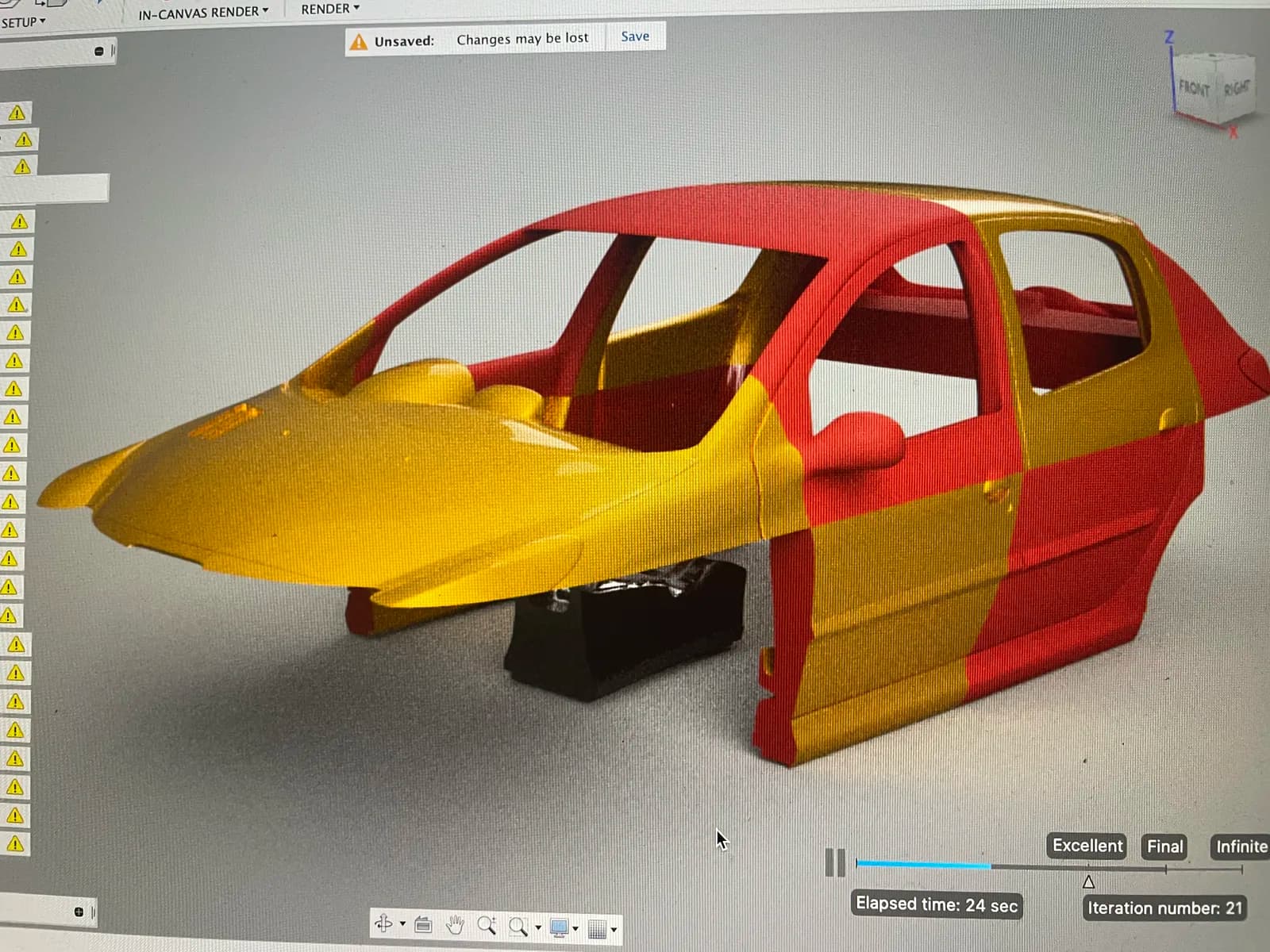Open the IN-CANVAS RENDER dropdown menu
Image resolution: width=1270 pixels, height=952 pixels.
(203, 13)
